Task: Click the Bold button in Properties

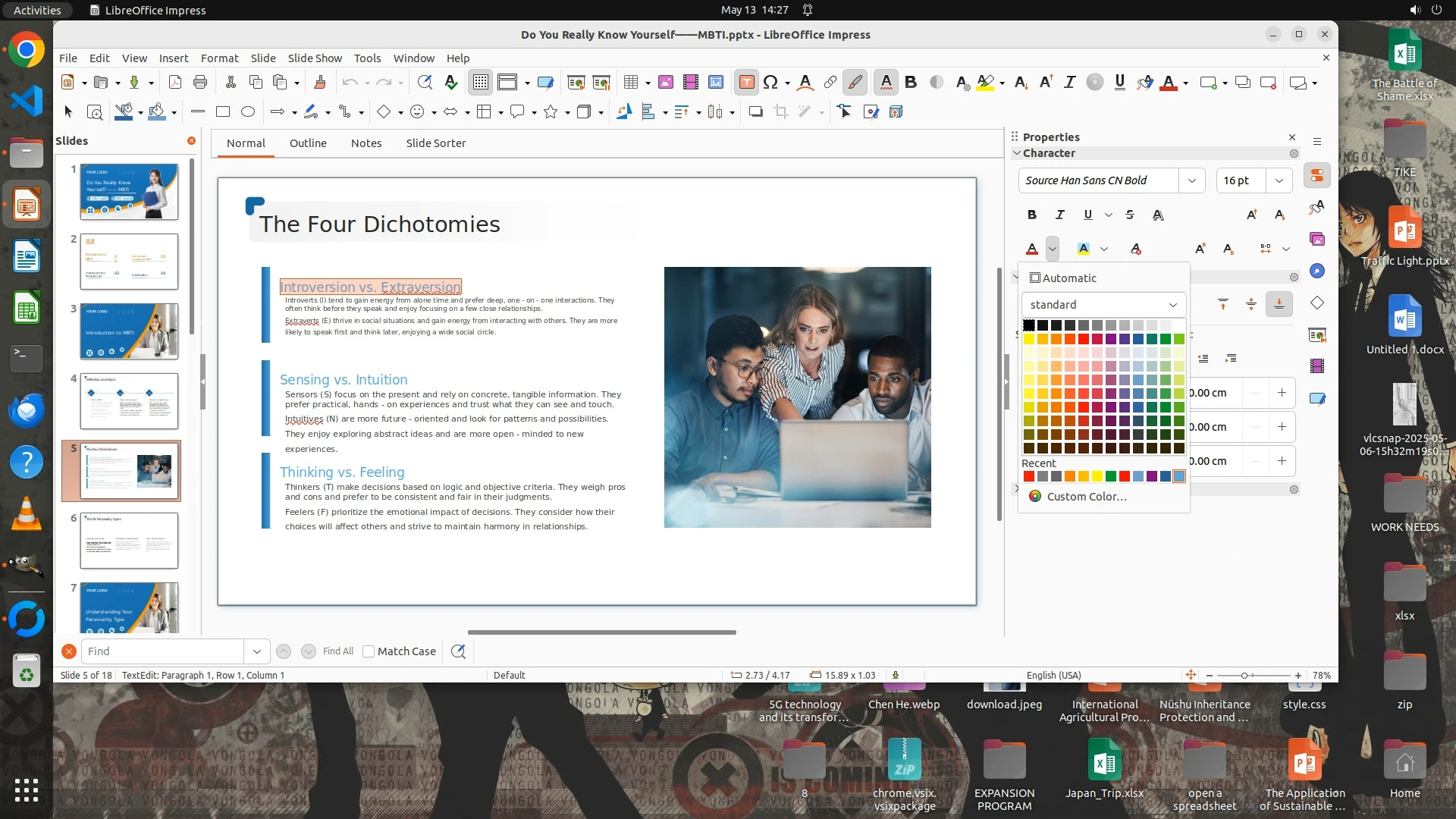Action: pyautogui.click(x=1032, y=215)
